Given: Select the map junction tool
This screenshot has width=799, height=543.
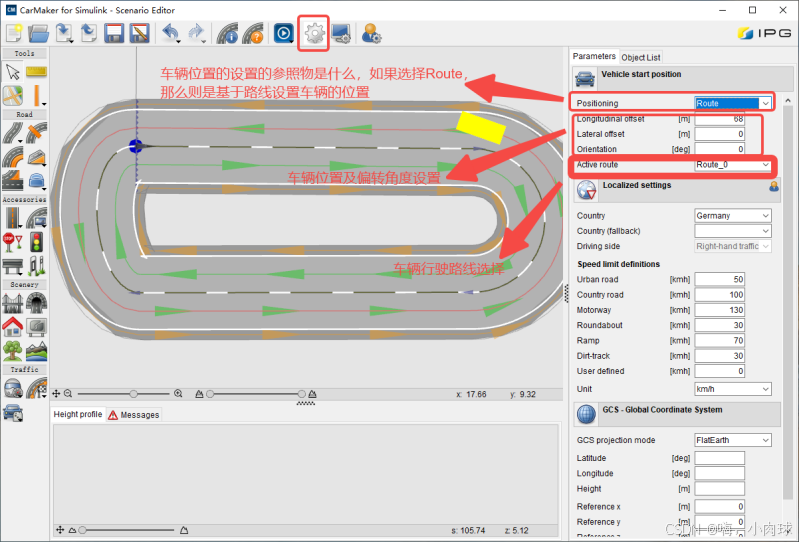Looking at the screenshot, I should tap(13, 96).
